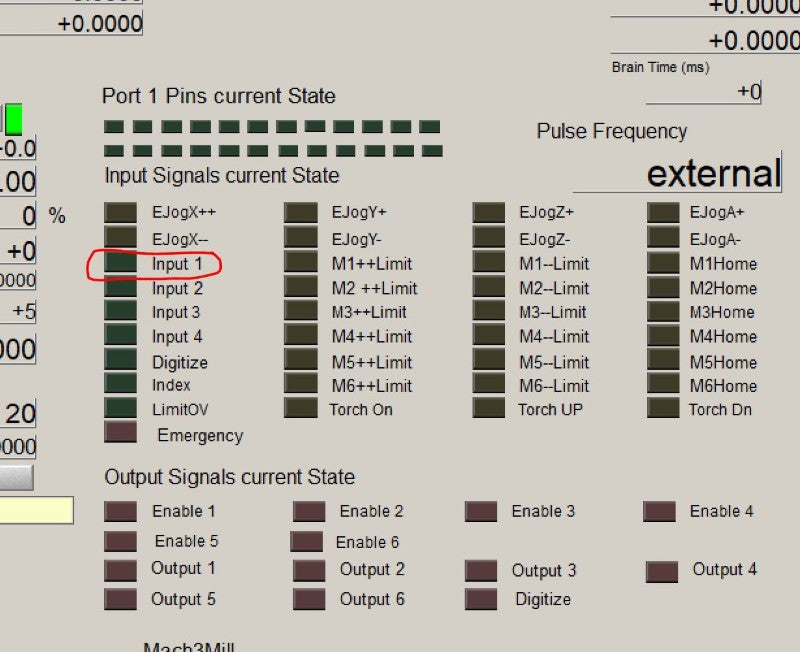Image resolution: width=800 pixels, height=652 pixels.
Task: Click the Output 4 signal LED
Action: 662,571
